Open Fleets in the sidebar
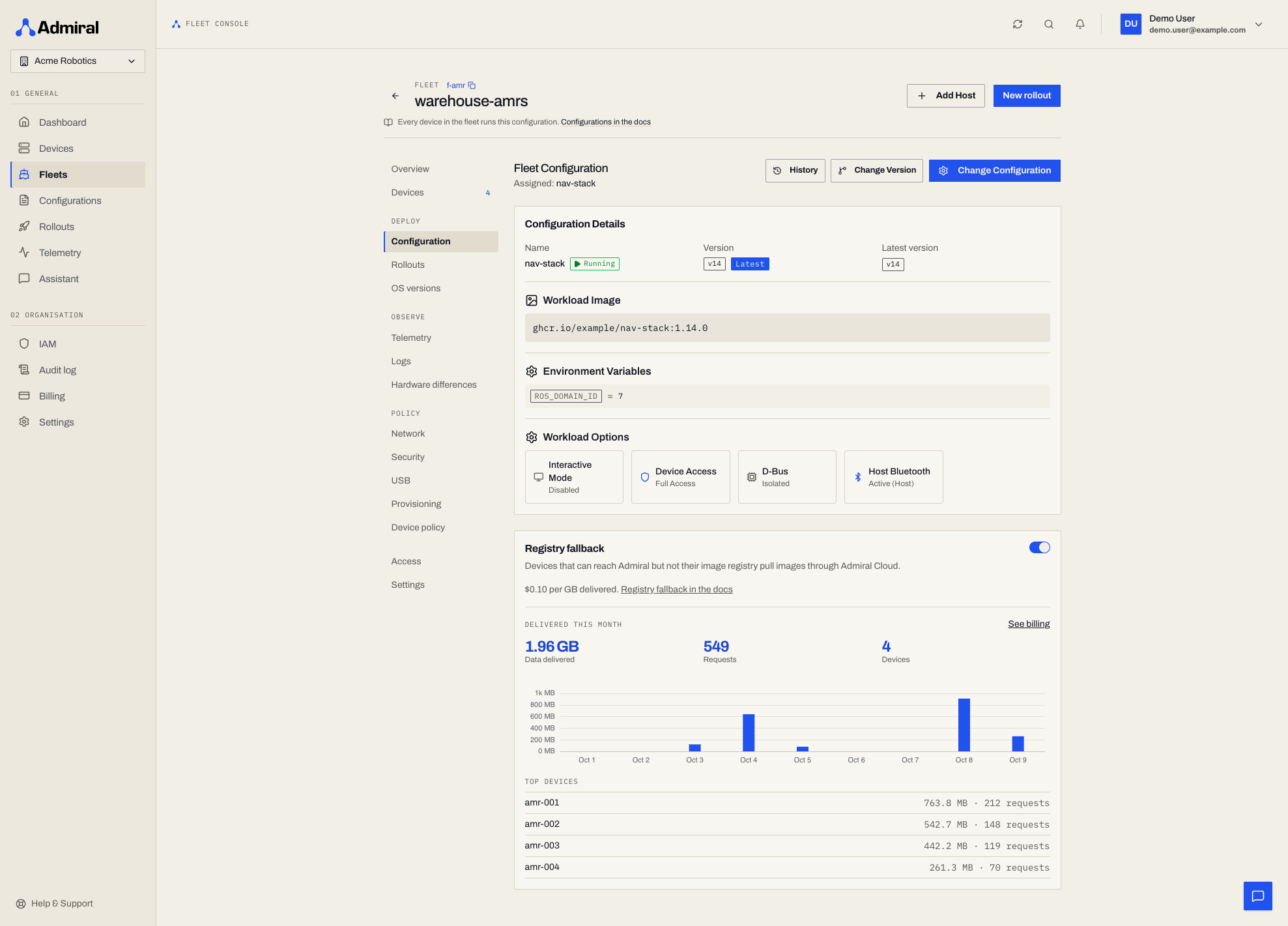The height and width of the screenshot is (926, 1288). click(x=78, y=175)
